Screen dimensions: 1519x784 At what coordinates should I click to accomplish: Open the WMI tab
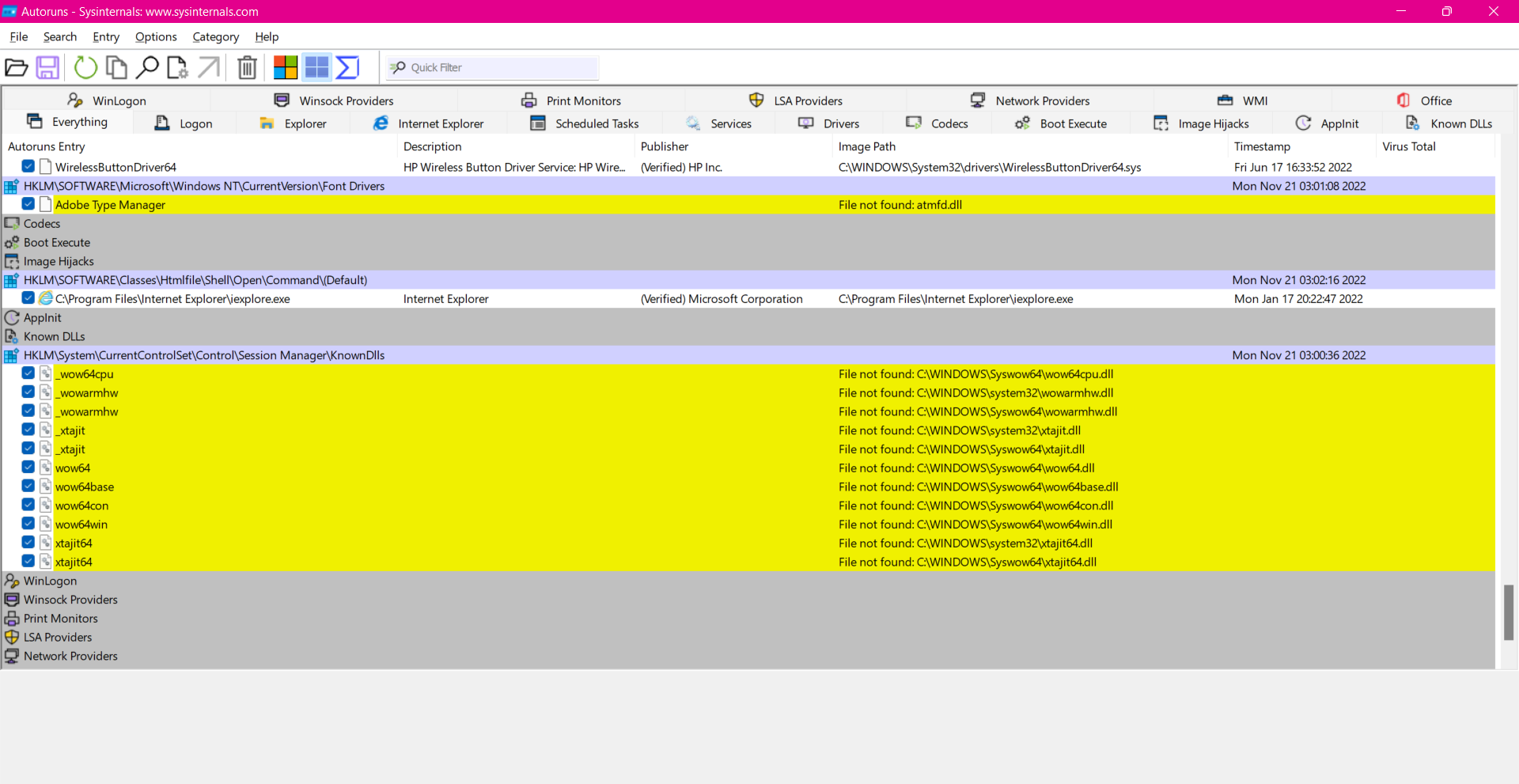[x=1243, y=100]
